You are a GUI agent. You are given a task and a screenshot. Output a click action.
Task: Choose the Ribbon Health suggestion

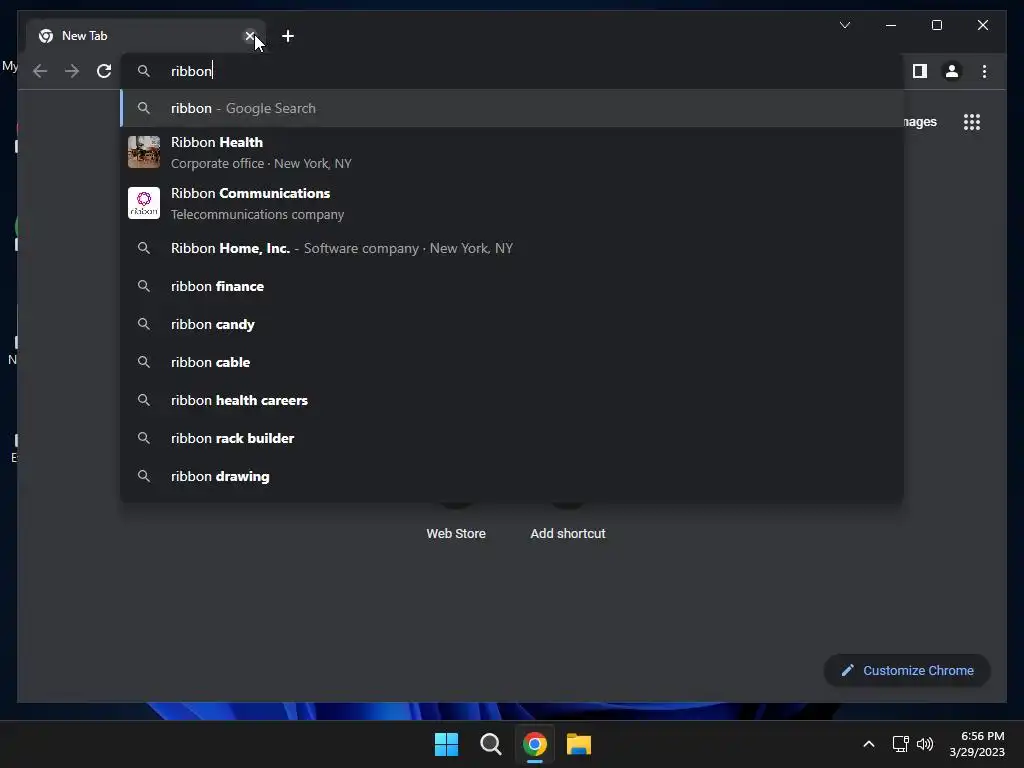512,152
